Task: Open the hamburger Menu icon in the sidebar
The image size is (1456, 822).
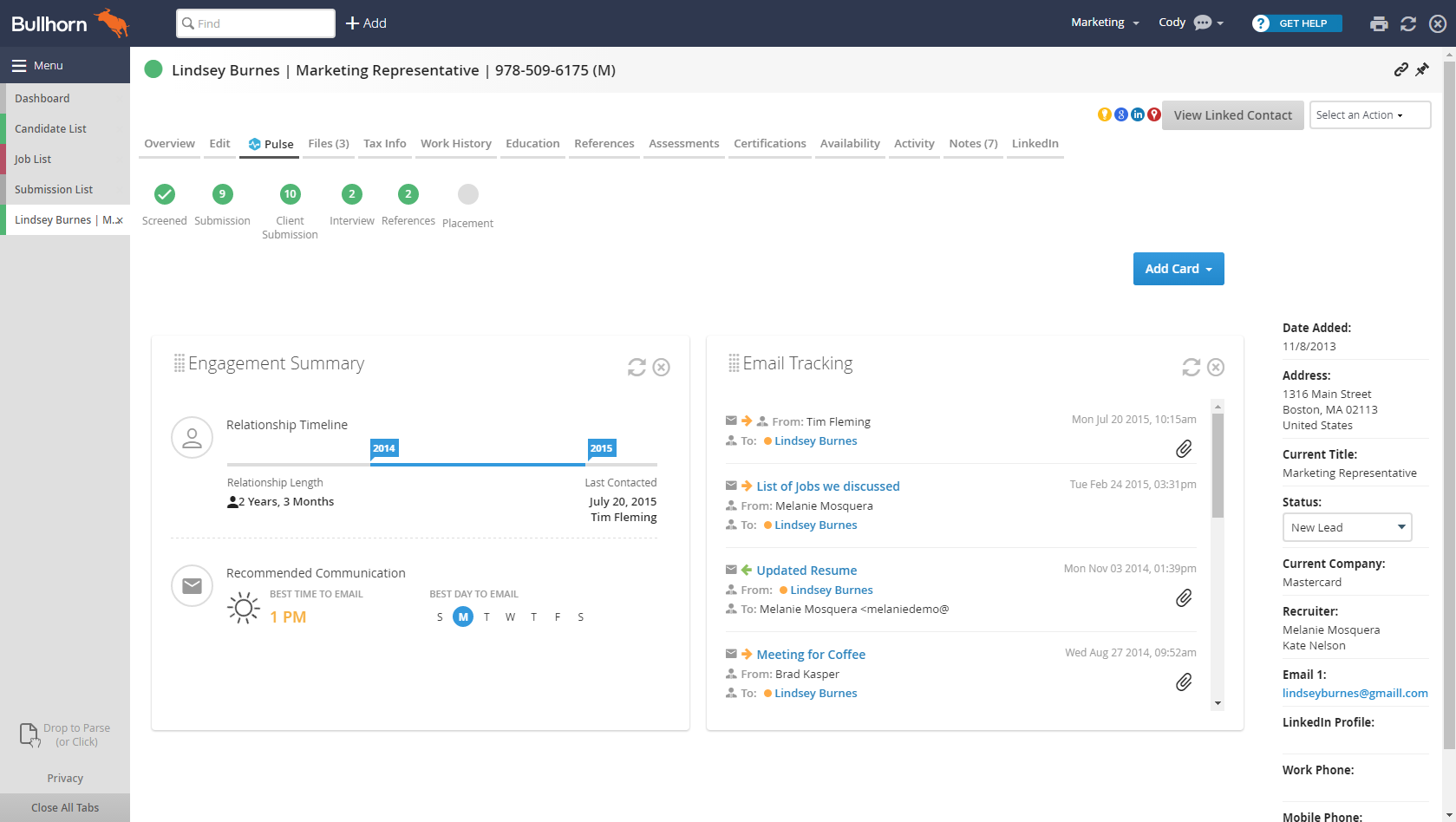Action: coord(19,65)
